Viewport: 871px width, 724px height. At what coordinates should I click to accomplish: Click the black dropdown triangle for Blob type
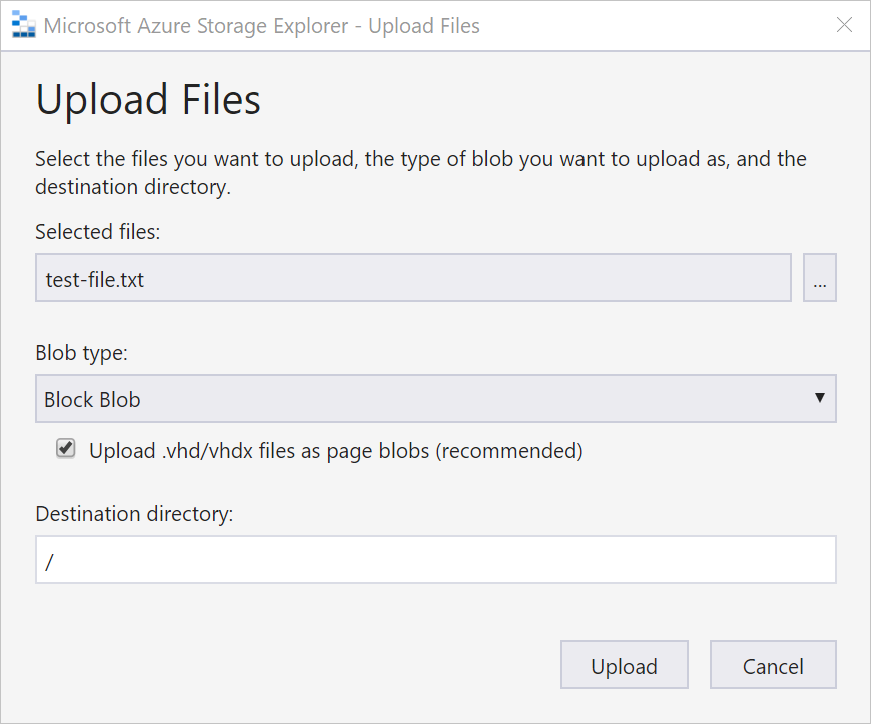(x=819, y=397)
